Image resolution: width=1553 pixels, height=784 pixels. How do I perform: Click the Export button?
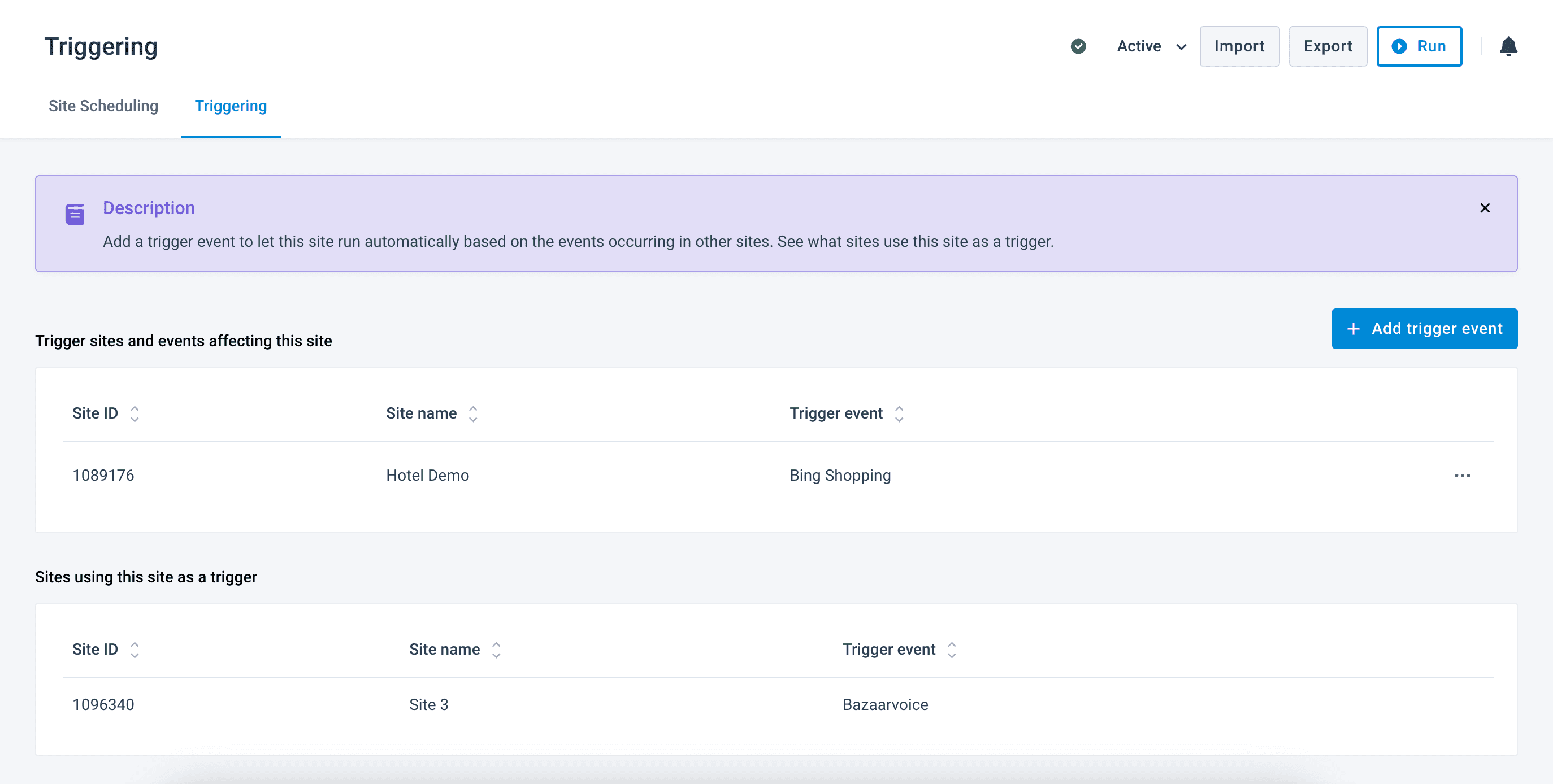[x=1328, y=46]
